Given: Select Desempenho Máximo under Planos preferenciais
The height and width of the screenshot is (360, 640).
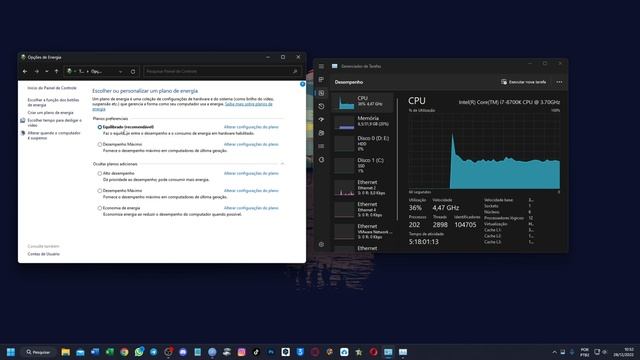Looking at the screenshot, I should click(100, 144).
